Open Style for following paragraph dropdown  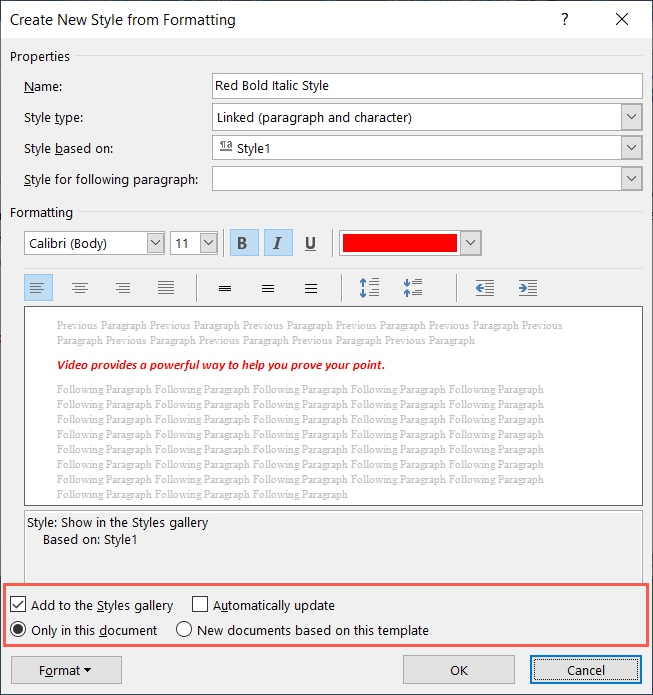pos(632,179)
